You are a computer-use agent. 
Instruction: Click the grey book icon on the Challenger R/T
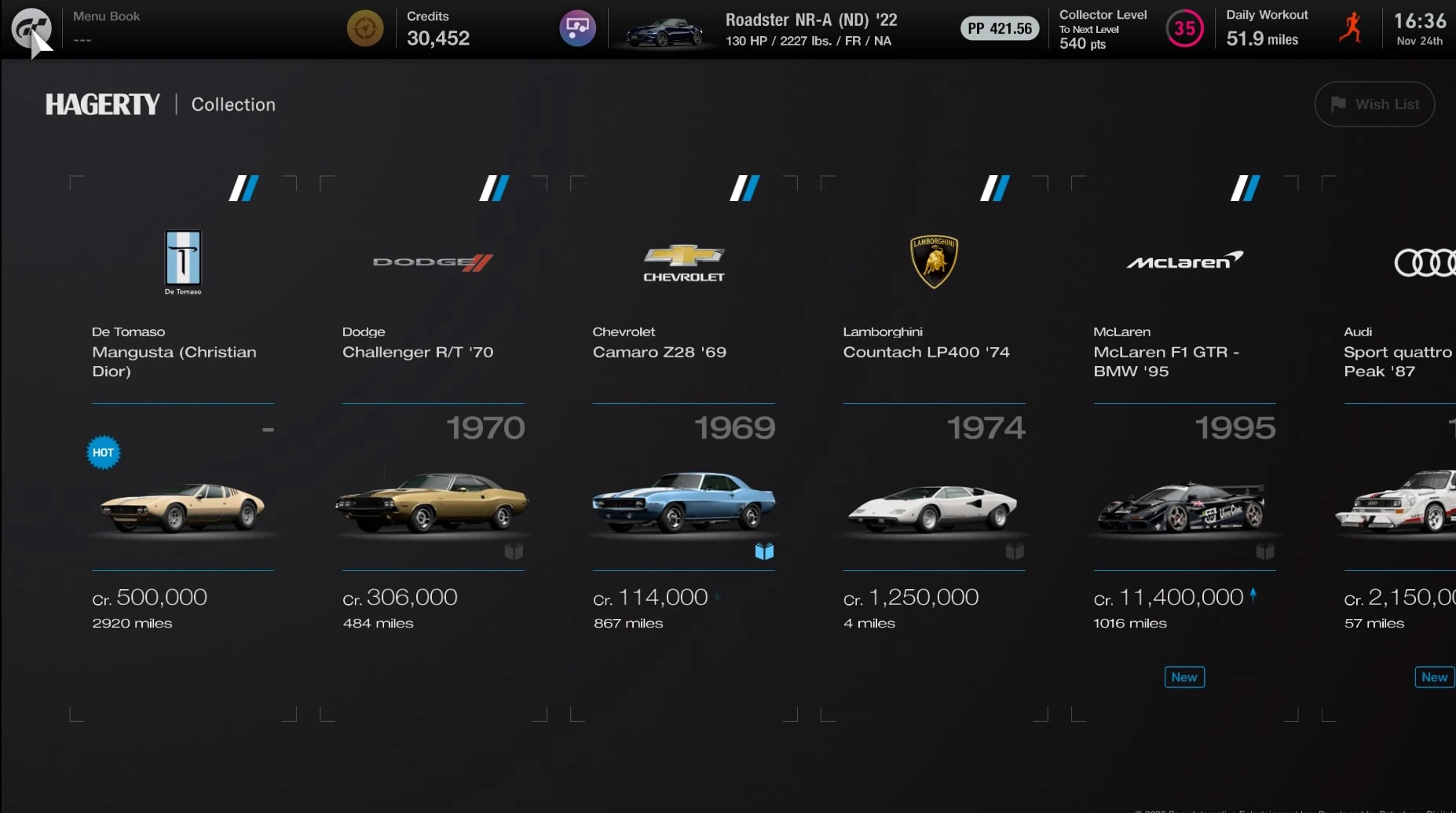click(514, 551)
